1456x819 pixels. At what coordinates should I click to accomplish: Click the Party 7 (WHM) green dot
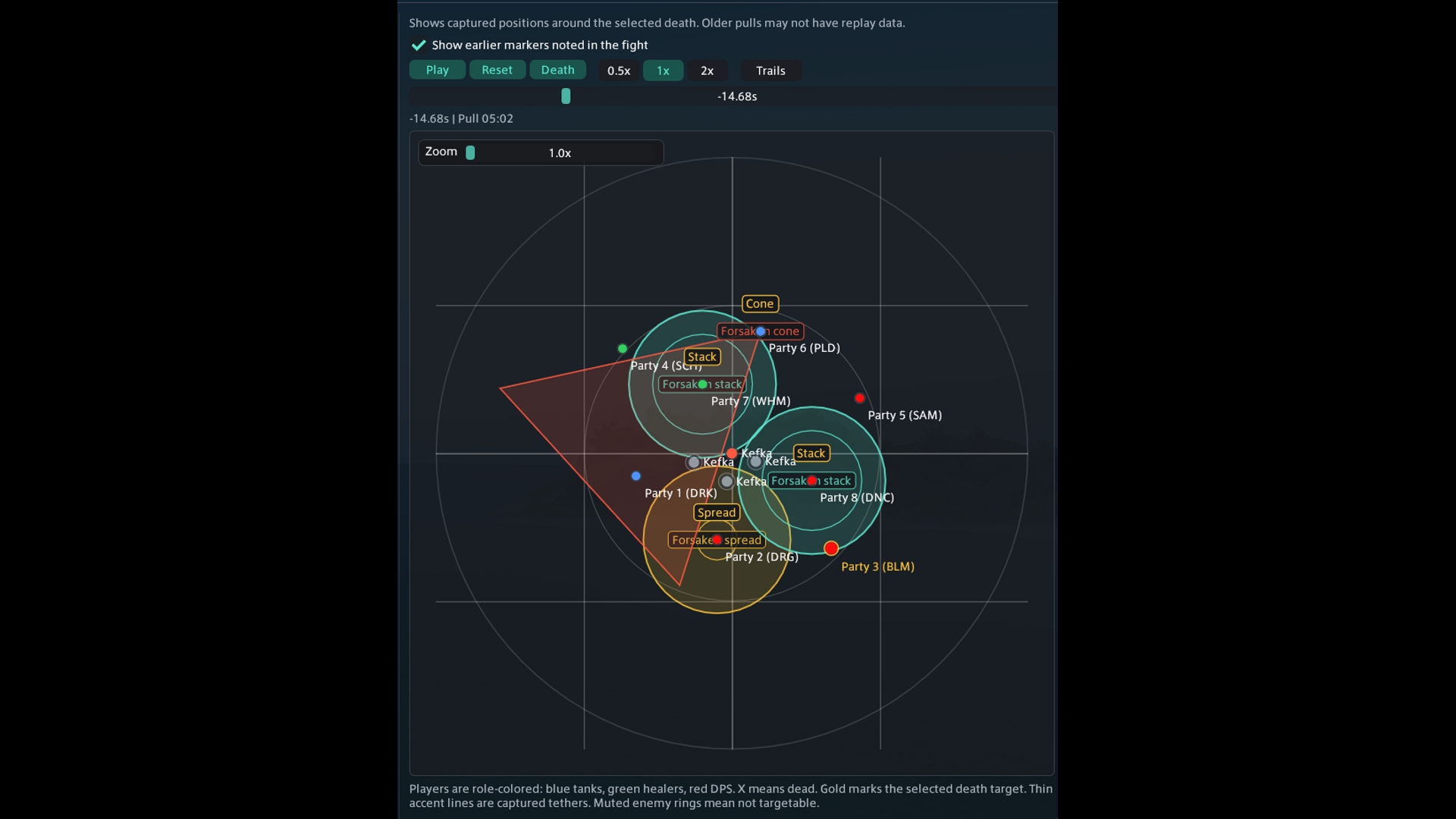click(702, 384)
